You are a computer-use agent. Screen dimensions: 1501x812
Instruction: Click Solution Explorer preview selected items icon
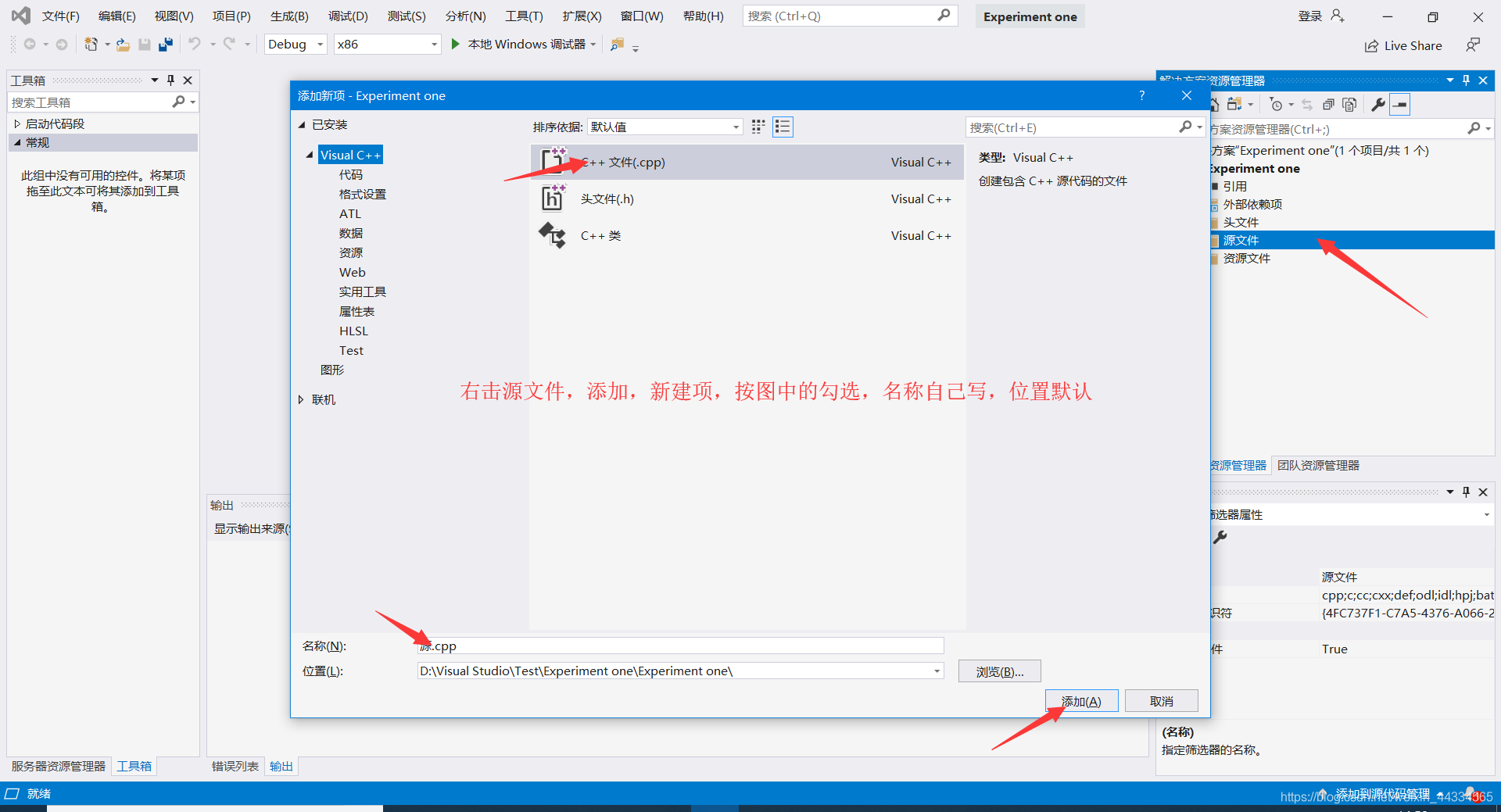[1400, 104]
